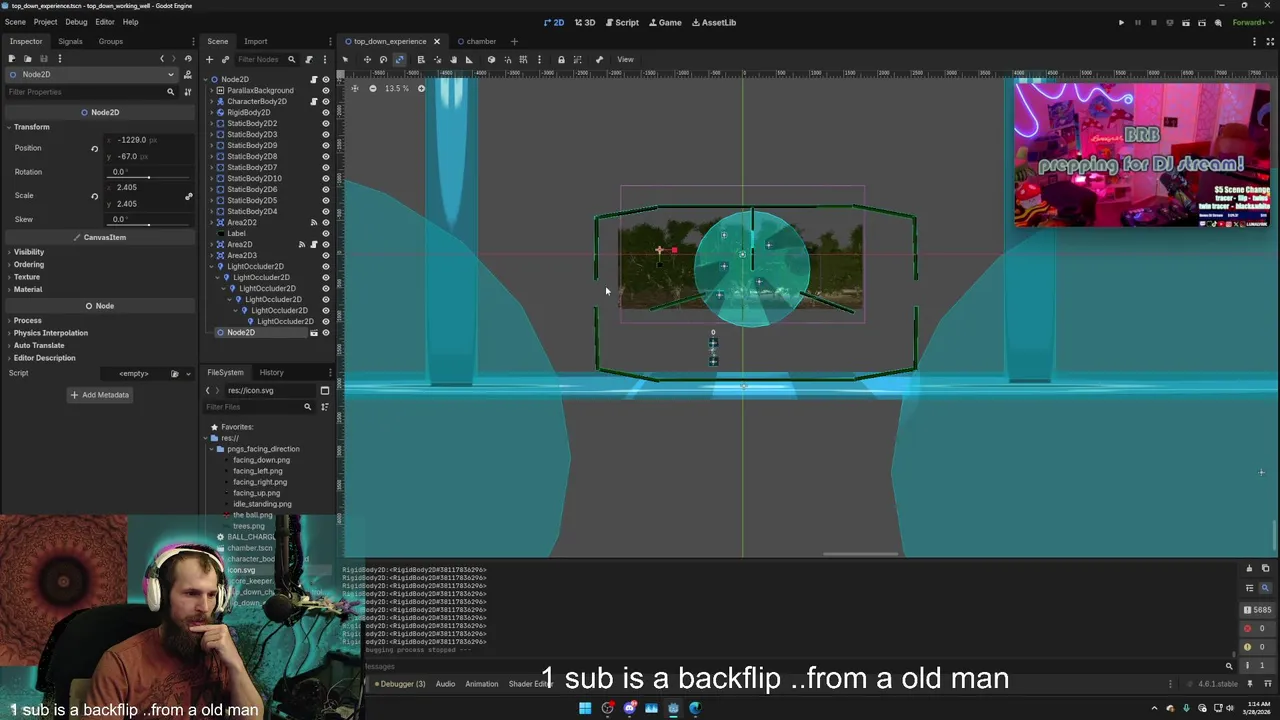The image size is (1280, 720).
Task: Select the Scale Mode tool
Action: pyautogui.click(x=399, y=59)
